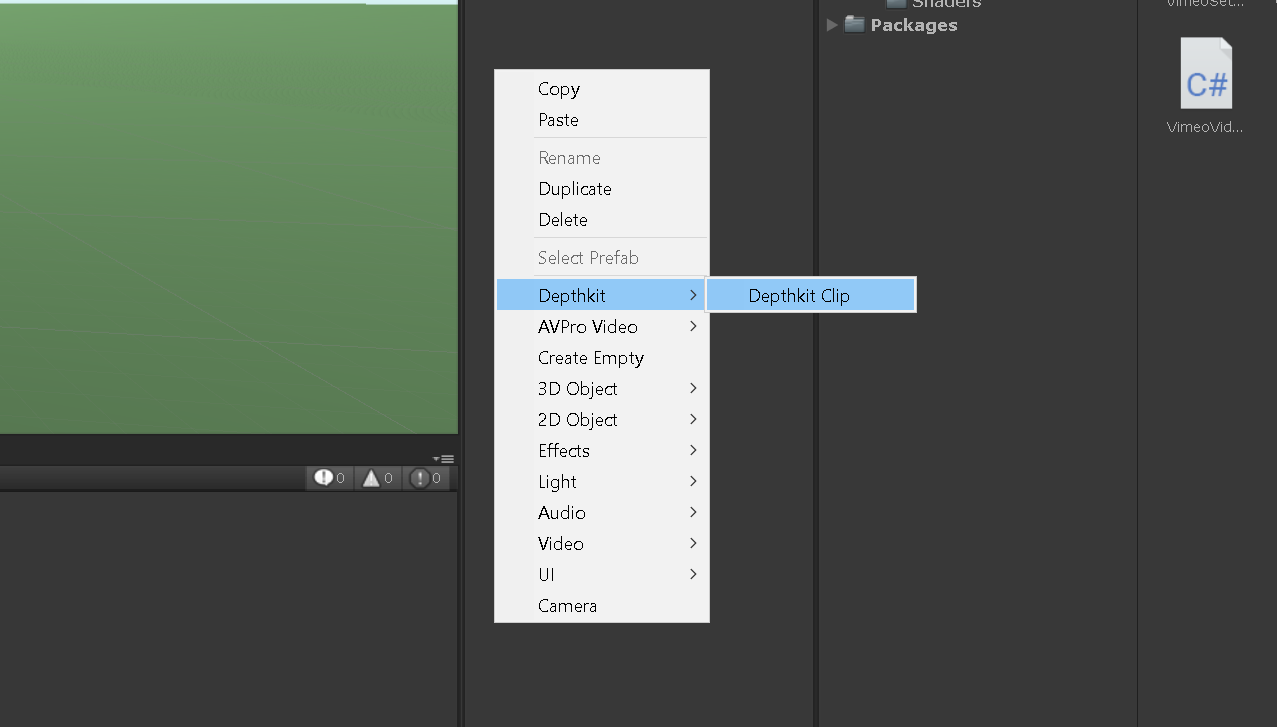Open the Effects submenu
Image resolution: width=1277 pixels, height=727 pixels.
[563, 450]
